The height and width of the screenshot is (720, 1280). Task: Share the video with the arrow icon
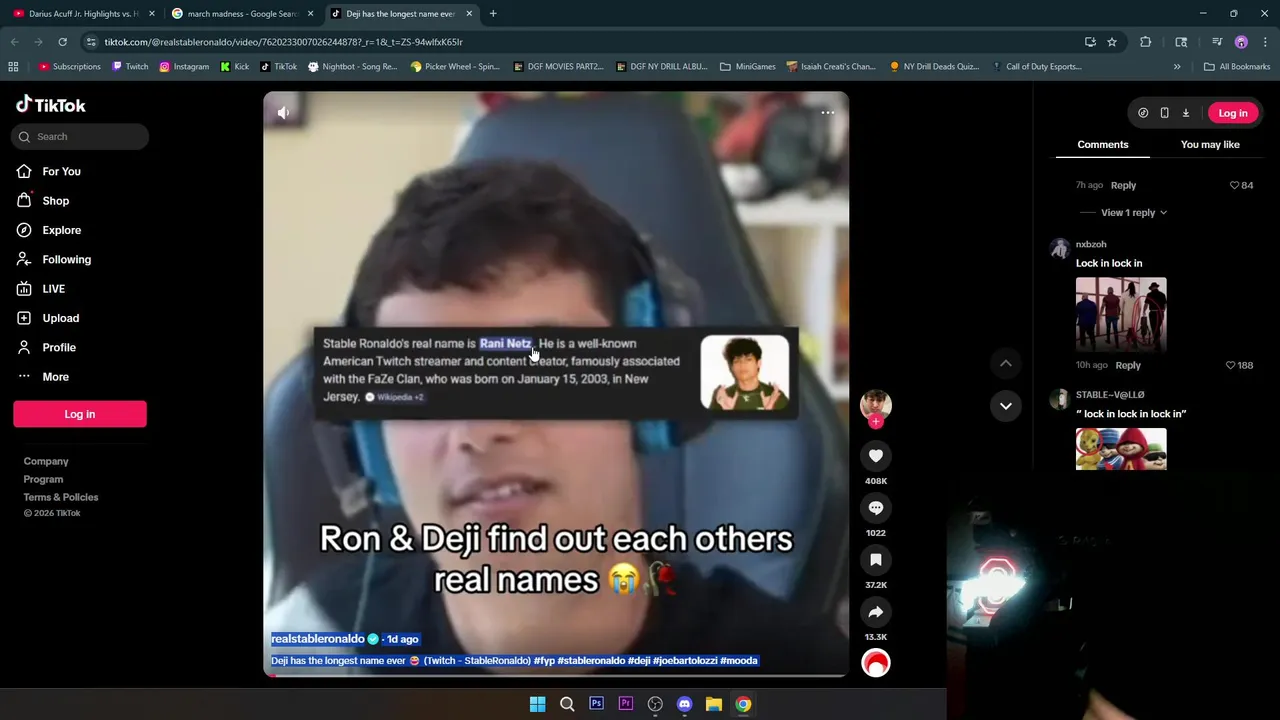pyautogui.click(x=876, y=612)
